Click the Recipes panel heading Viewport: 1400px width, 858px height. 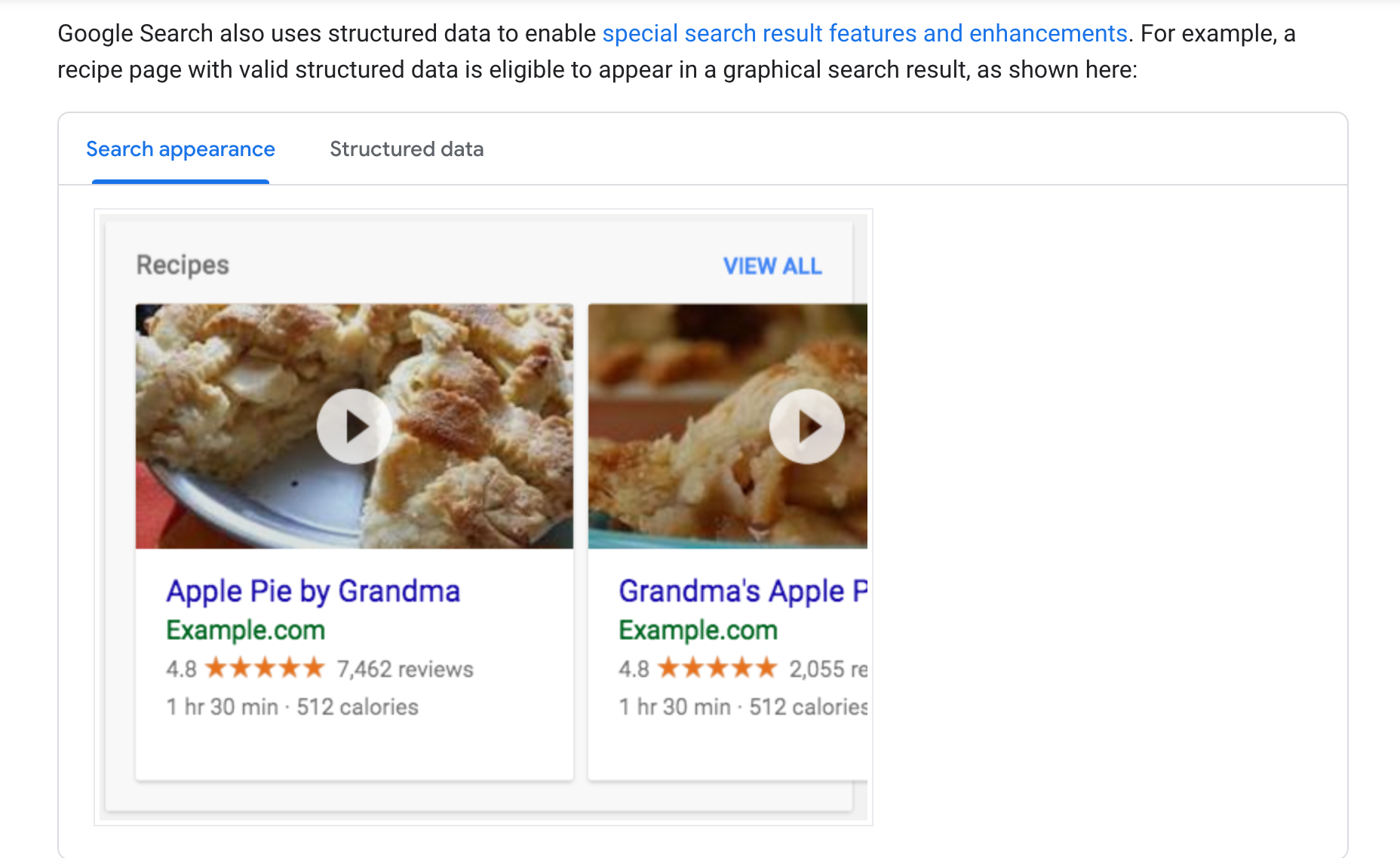[182, 265]
